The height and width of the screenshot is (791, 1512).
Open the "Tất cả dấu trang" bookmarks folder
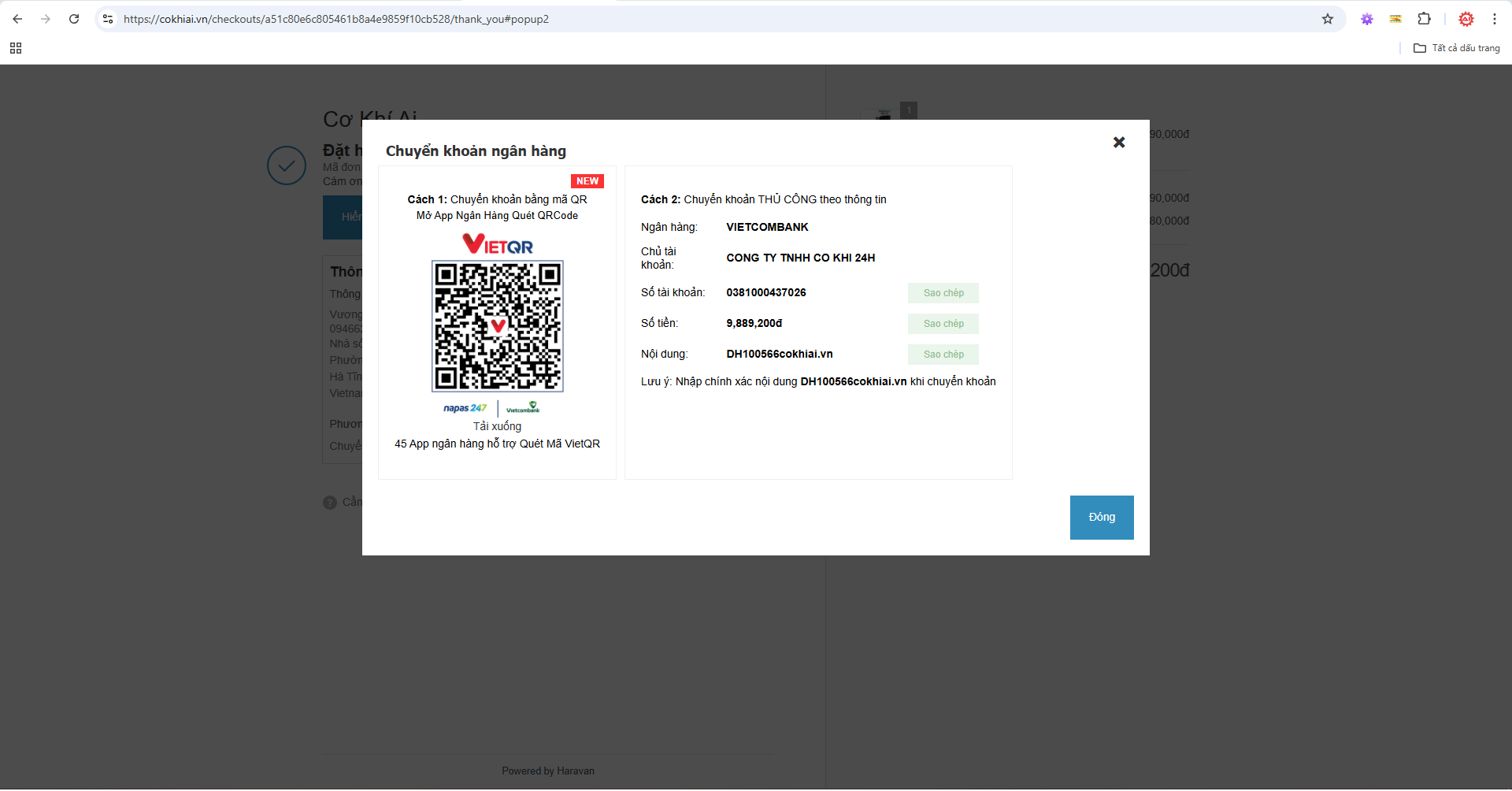(1457, 48)
